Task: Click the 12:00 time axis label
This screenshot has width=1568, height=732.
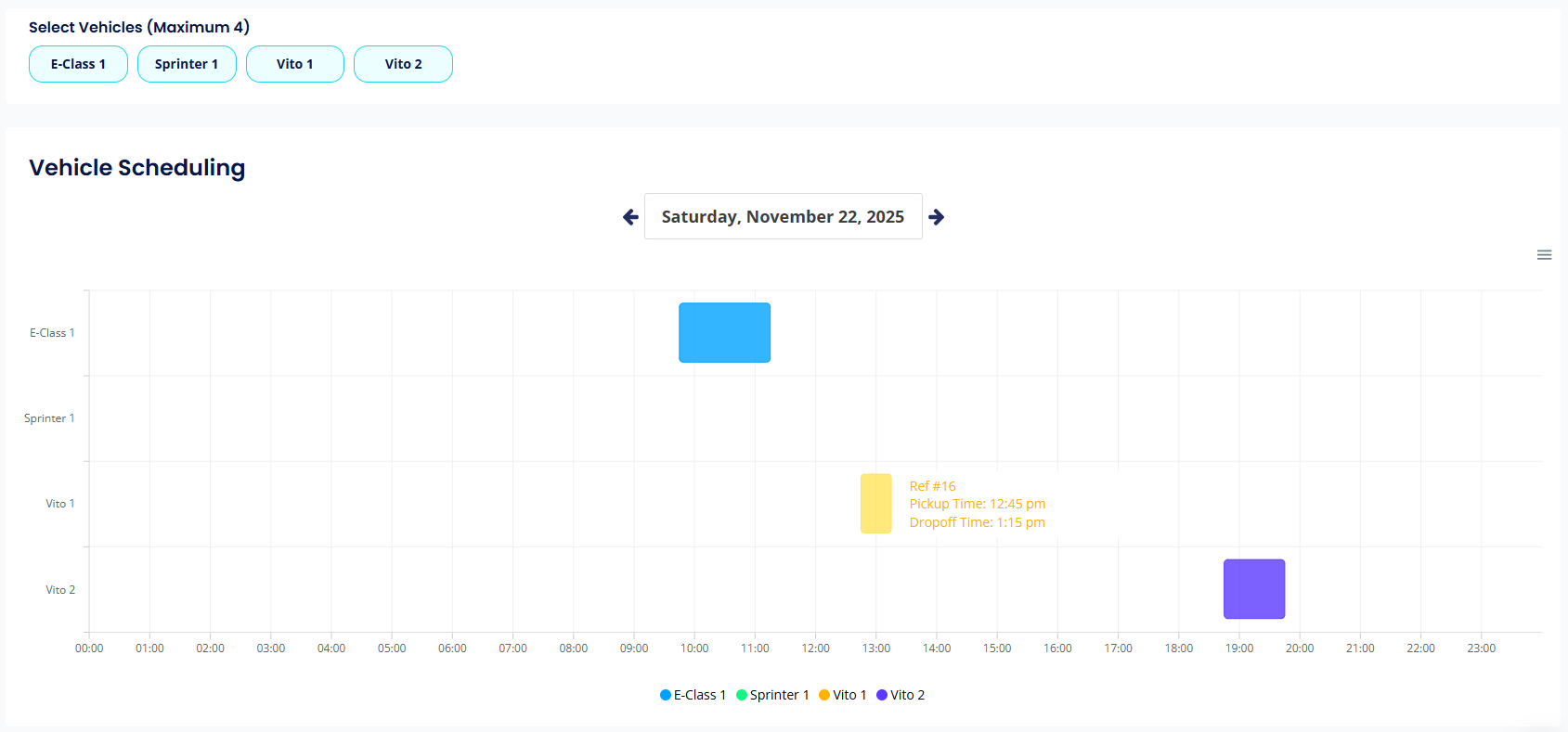Action: pos(815,649)
